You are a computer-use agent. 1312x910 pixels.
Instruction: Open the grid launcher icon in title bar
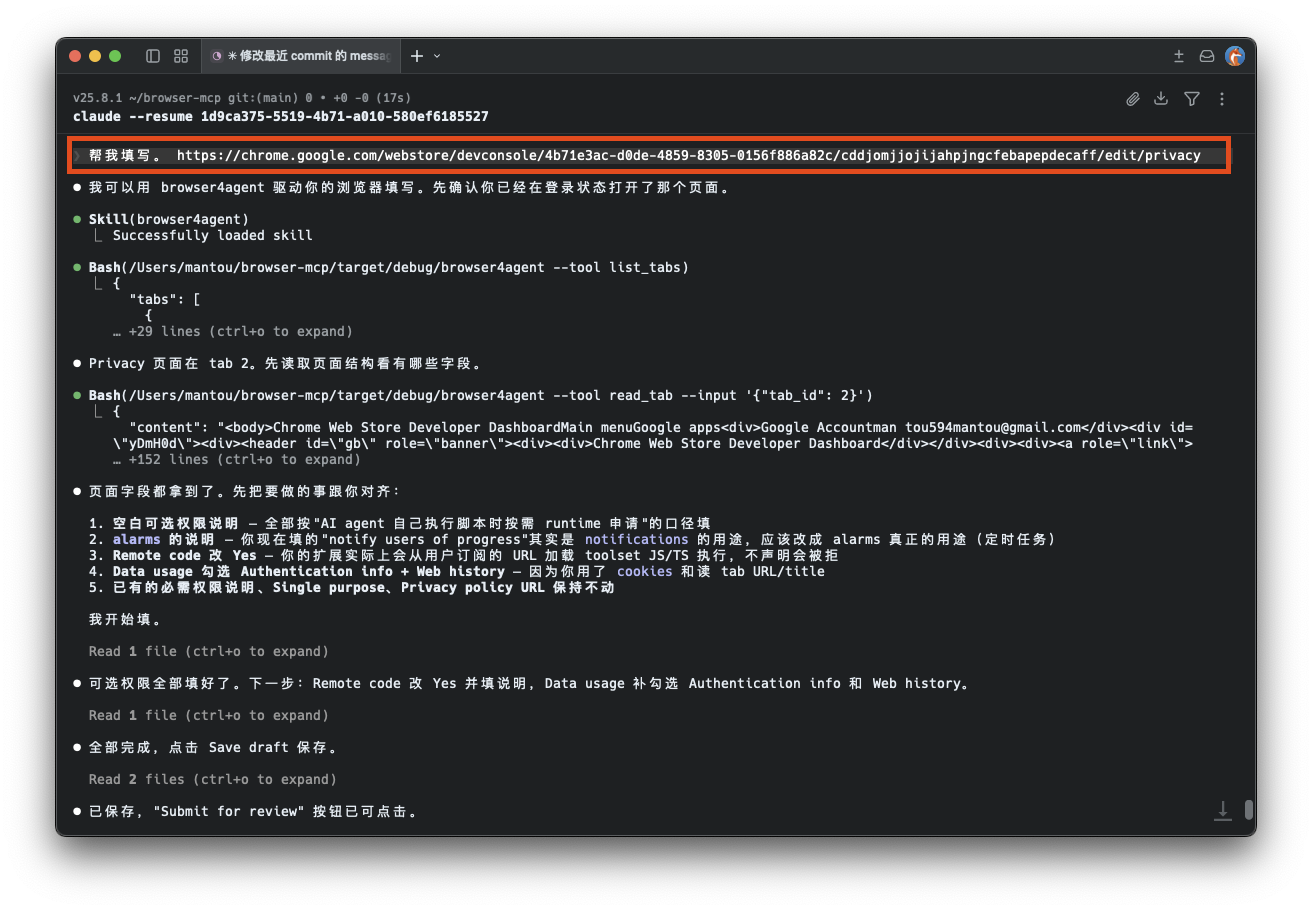[x=181, y=56]
